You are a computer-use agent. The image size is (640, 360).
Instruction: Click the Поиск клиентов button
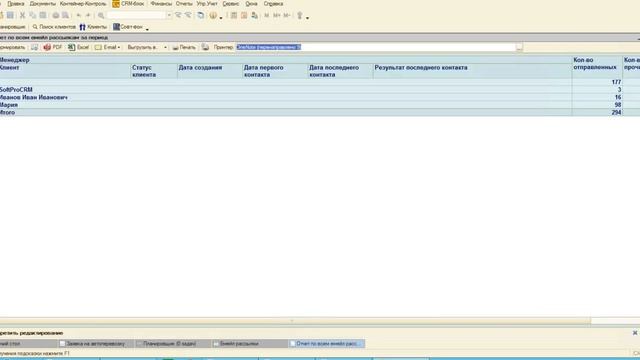tap(54, 27)
